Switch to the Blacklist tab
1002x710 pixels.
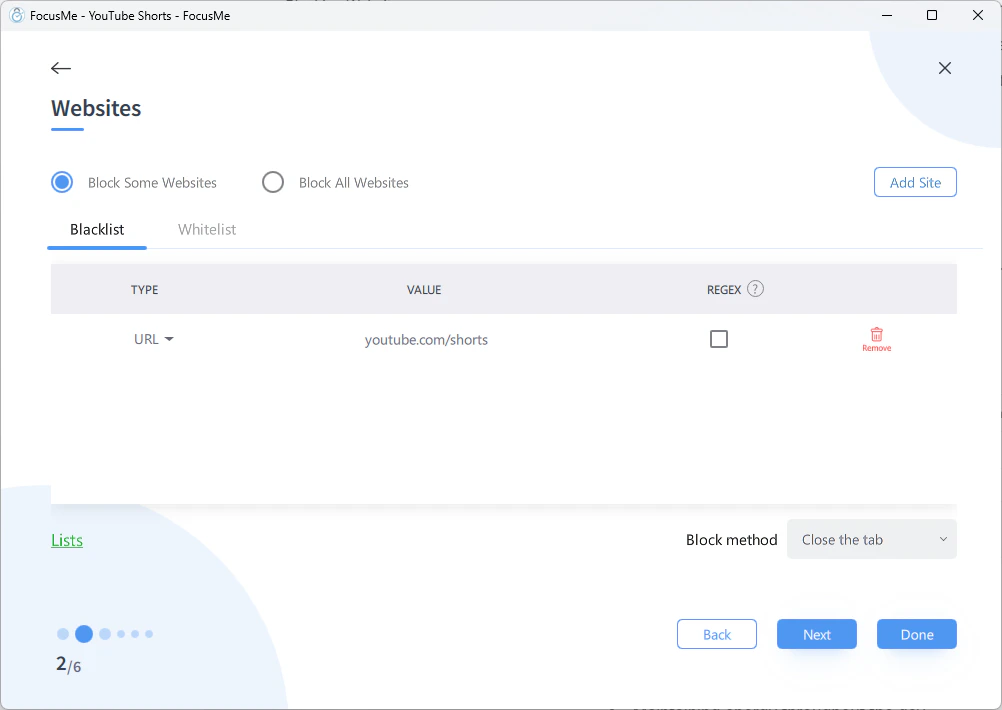[97, 229]
